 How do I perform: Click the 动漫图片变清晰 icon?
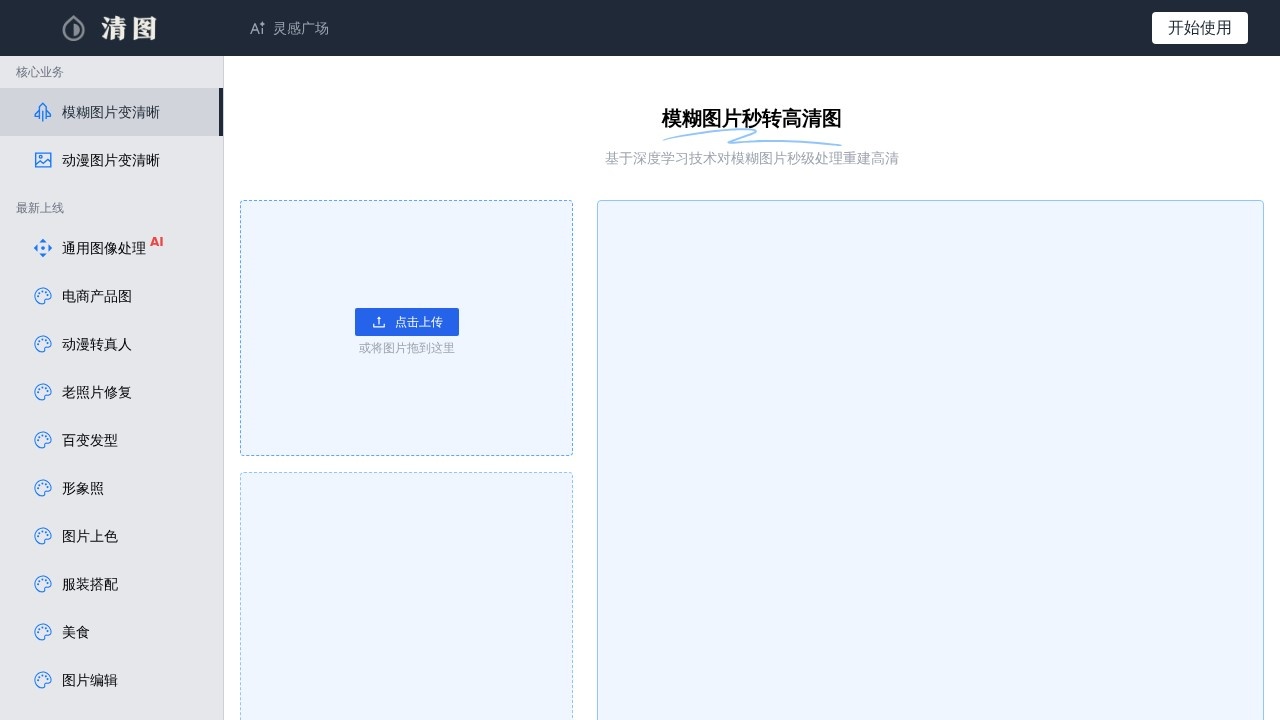point(42,160)
